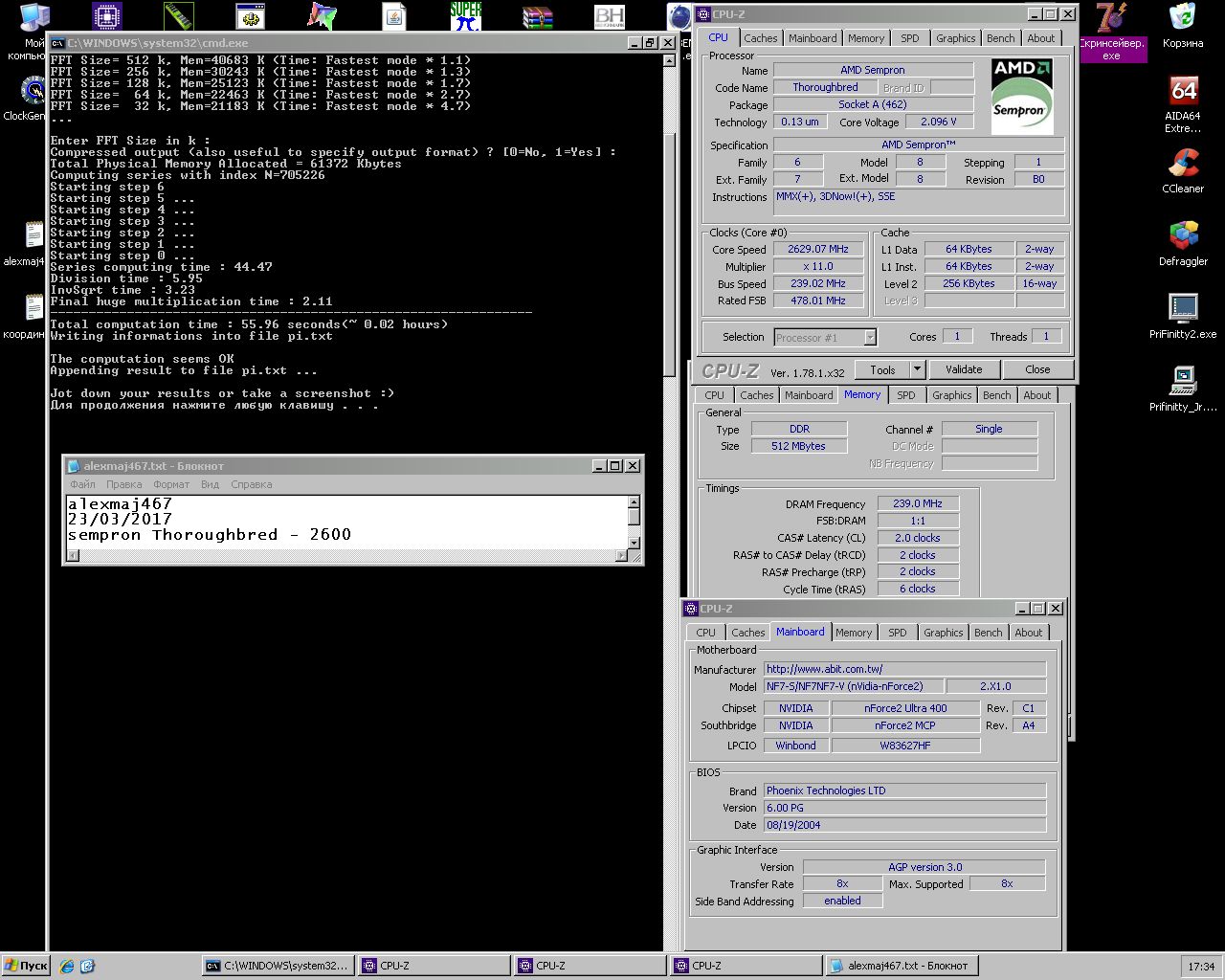Switch to alexmaj467.txt Блокнот taskbar button
Viewport: 1225px width, 980px height.
pos(901,966)
